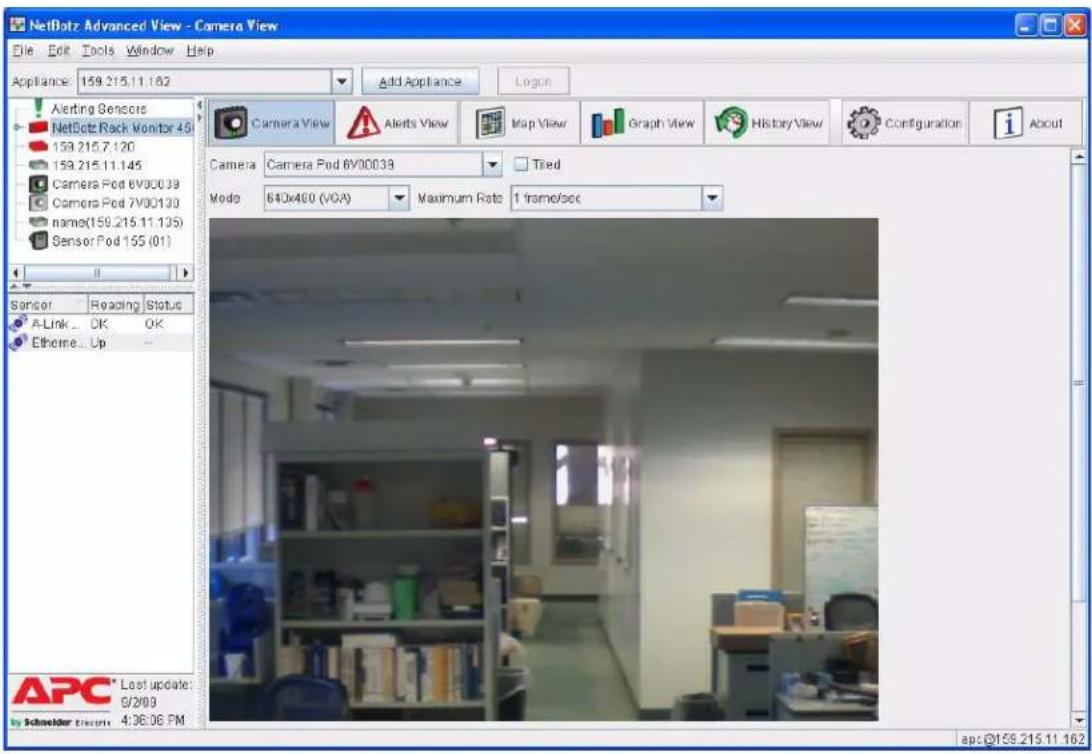Click the red appliance icon beside 159.215.7.120
Image resolution: width=1092 pixels, height=754 pixels.
click(x=38, y=147)
